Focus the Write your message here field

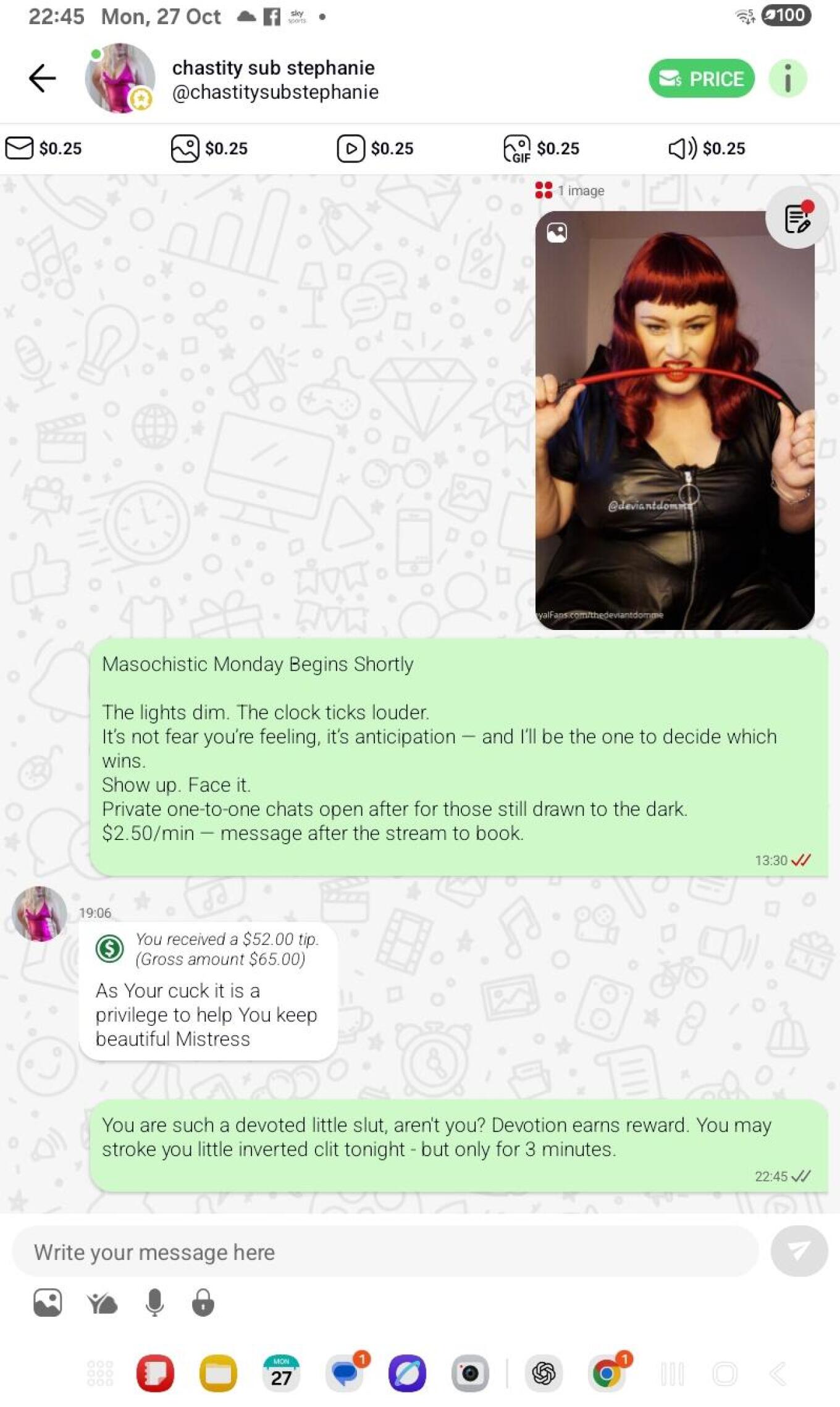[385, 1252]
